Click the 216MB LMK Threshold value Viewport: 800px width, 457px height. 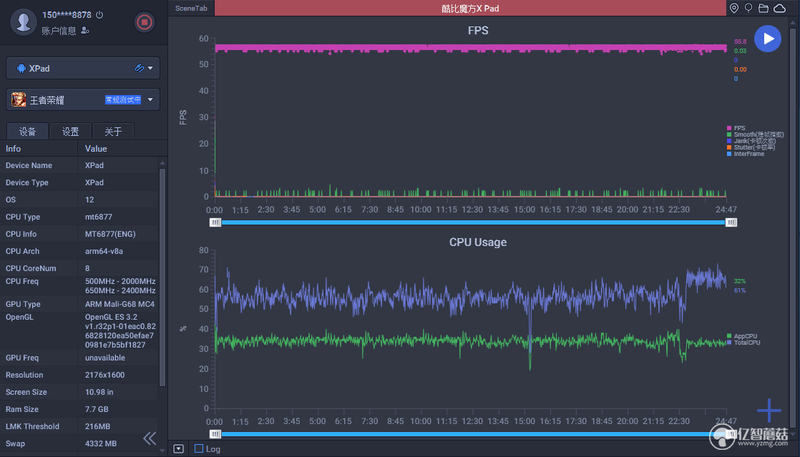[97, 426]
